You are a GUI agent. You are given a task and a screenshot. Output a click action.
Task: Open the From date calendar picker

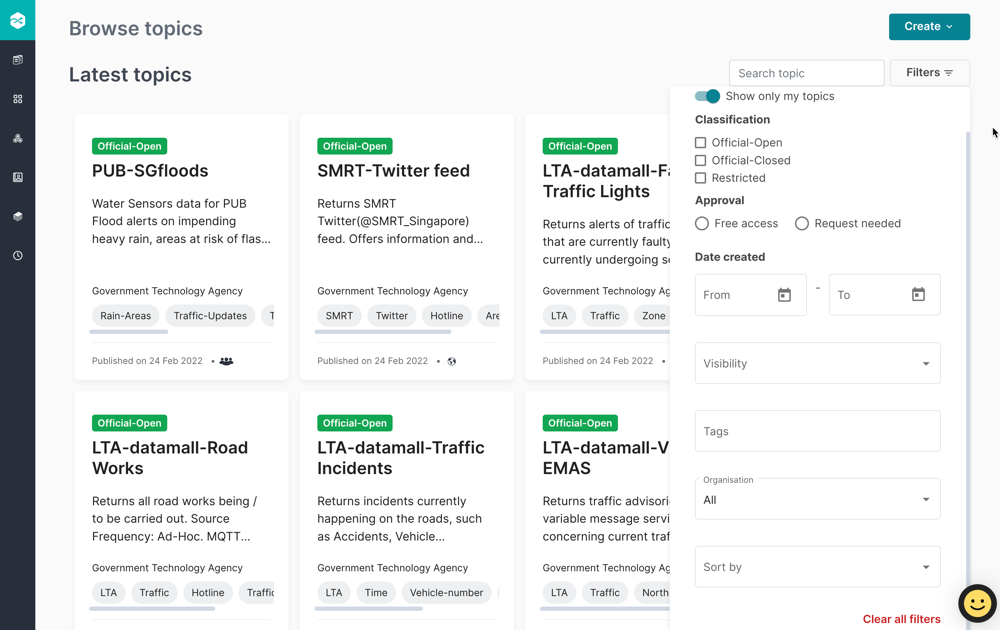784,295
